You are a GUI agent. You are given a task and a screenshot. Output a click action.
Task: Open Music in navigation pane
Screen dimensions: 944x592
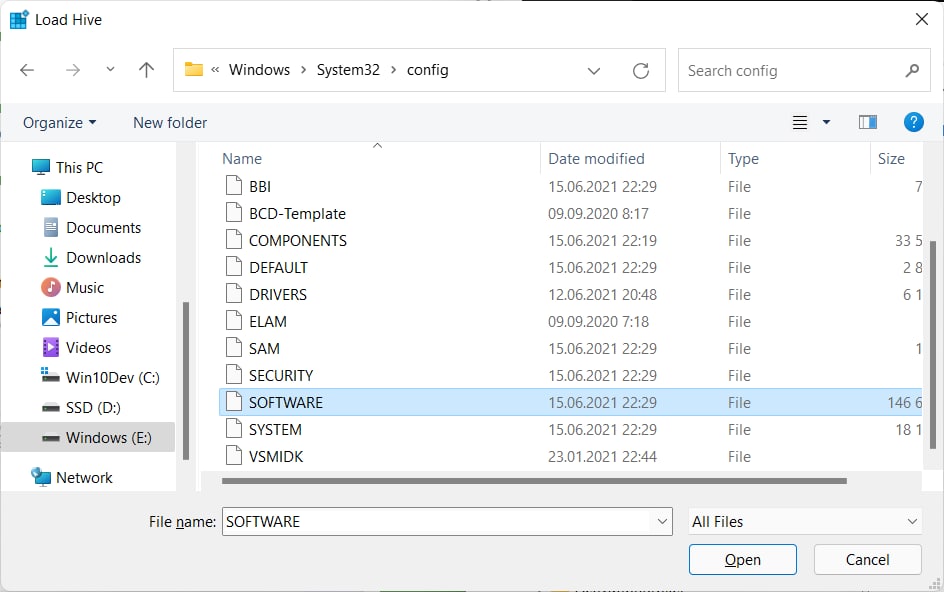click(72, 287)
